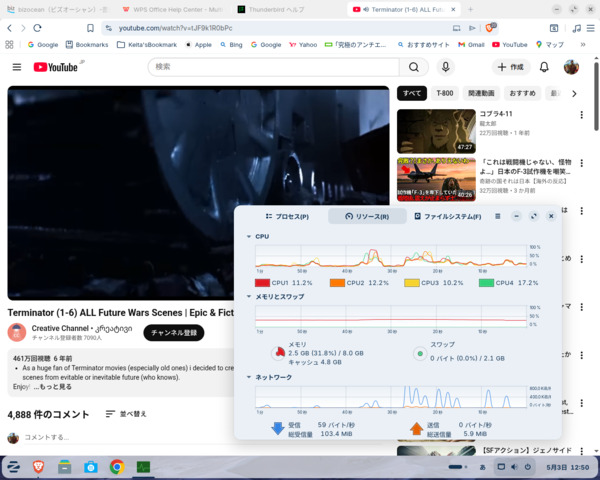Switch to the Thunderbird ヘルプ browser tab
600x480 pixels.
point(276,10)
